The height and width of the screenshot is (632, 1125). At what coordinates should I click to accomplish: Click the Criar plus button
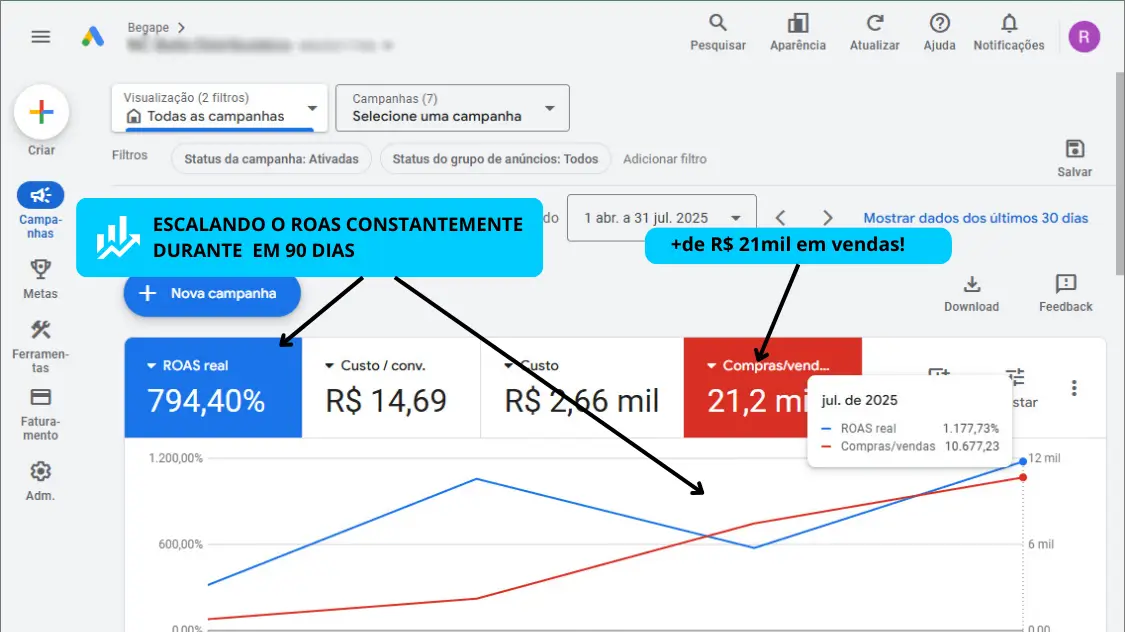[41, 112]
